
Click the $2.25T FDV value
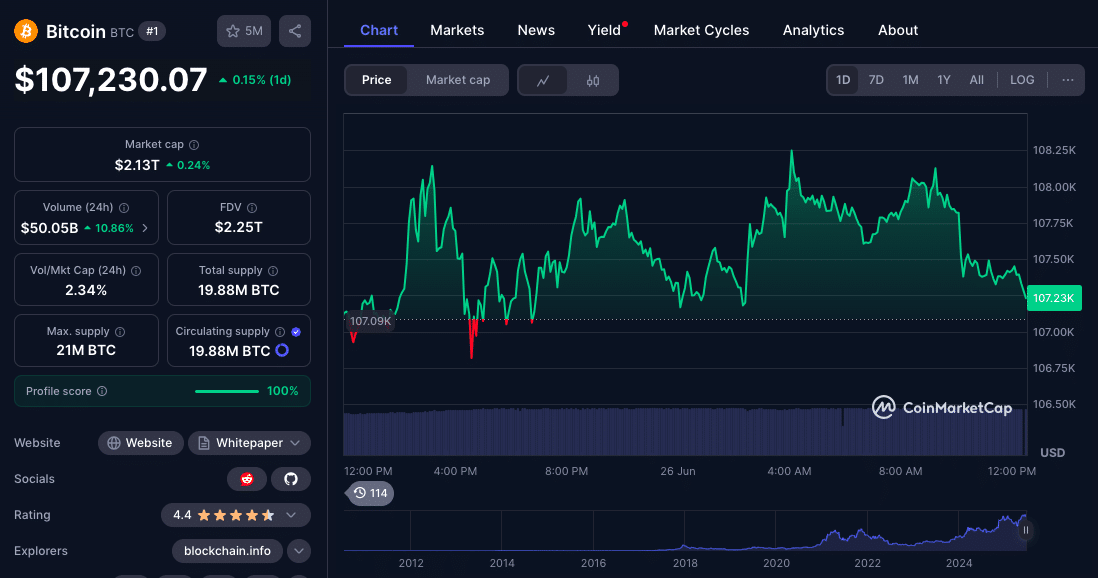coord(239,227)
